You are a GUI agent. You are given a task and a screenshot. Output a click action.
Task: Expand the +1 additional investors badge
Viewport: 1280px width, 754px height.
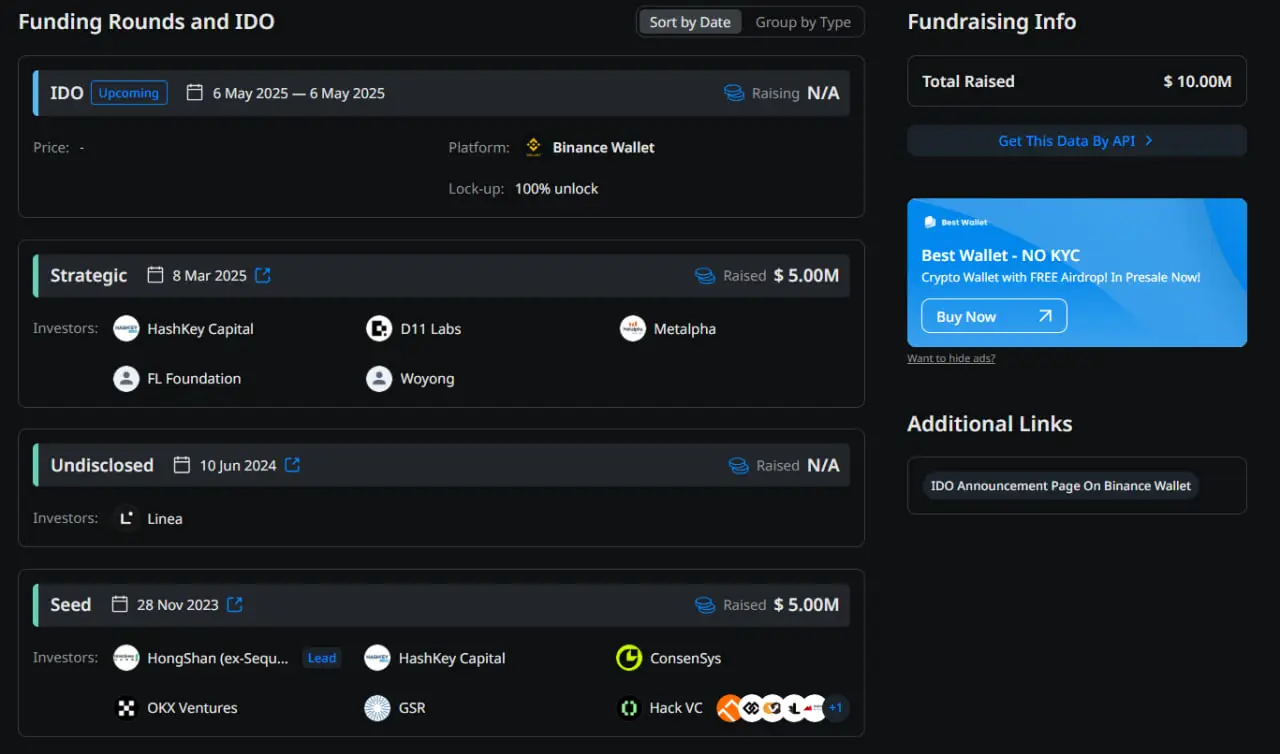[836, 708]
